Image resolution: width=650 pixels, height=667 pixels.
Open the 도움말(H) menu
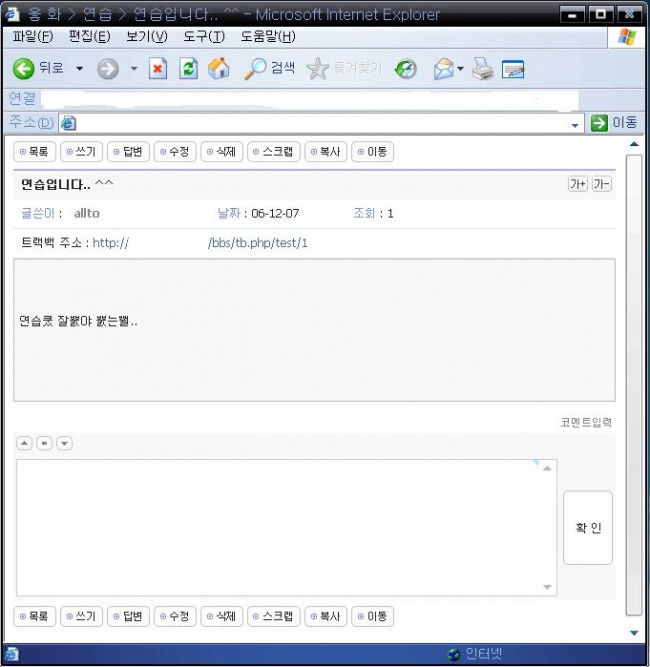(268, 37)
